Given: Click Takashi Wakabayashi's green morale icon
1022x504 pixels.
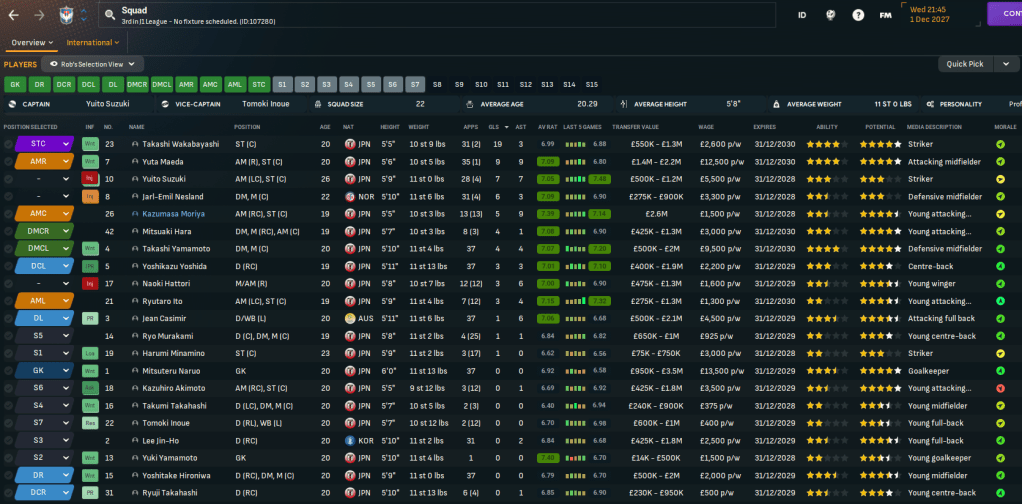Looking at the screenshot, I should pos(1001,144).
